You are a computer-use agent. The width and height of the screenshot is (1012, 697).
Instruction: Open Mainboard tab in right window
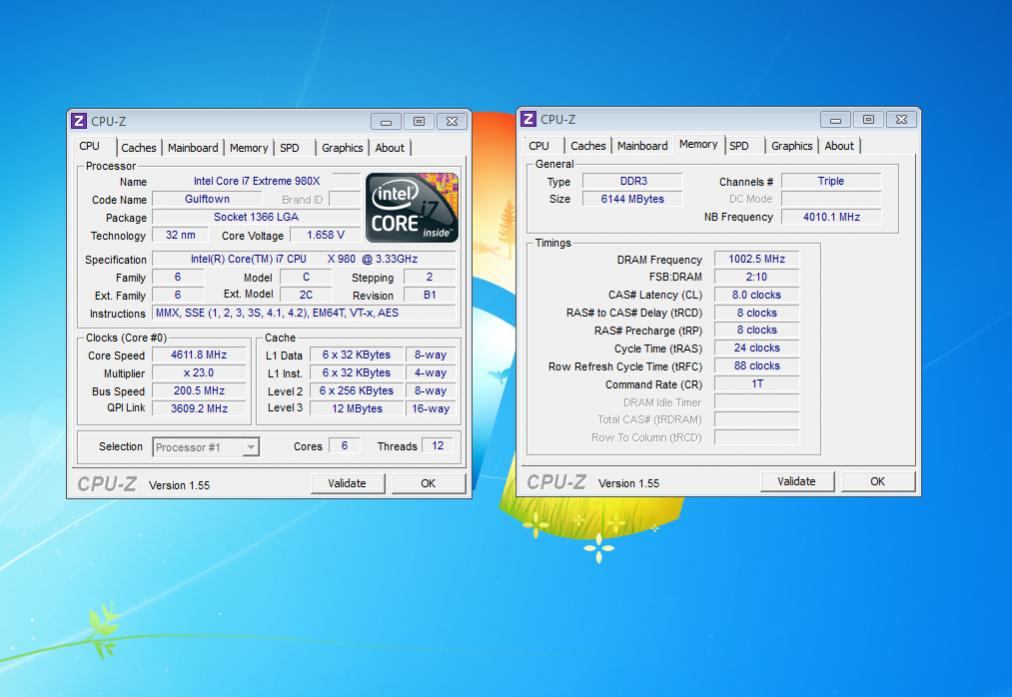click(642, 146)
